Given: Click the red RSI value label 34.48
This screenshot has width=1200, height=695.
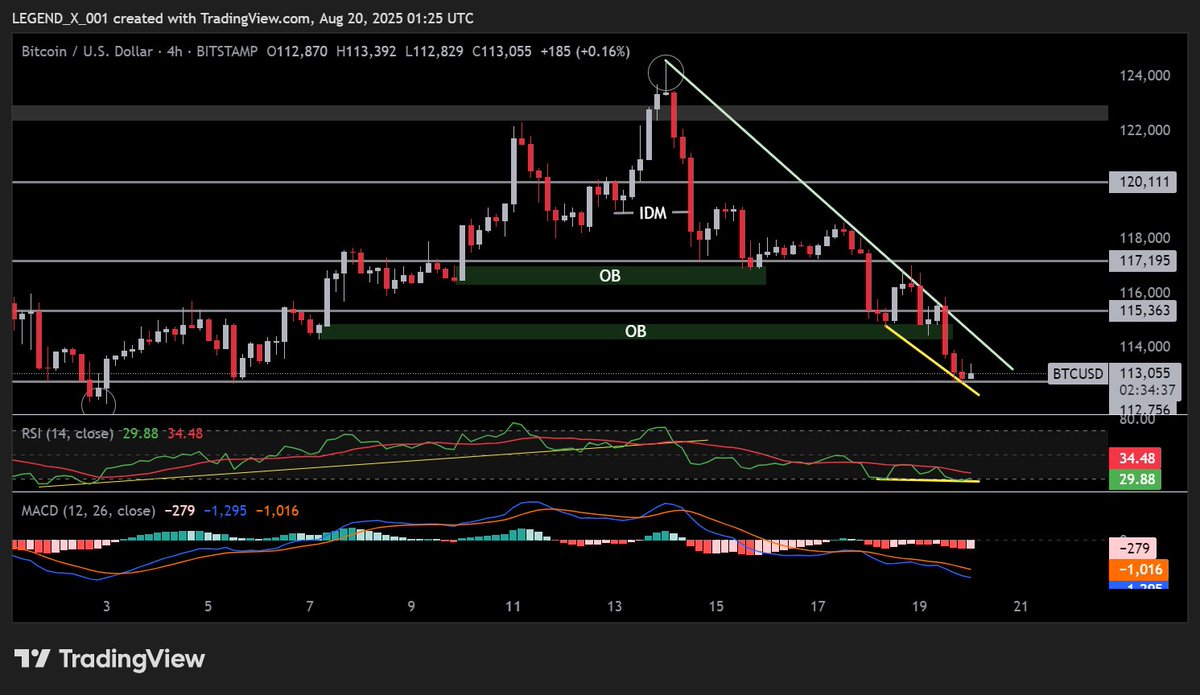Looking at the screenshot, I should pyautogui.click(x=1135, y=458).
